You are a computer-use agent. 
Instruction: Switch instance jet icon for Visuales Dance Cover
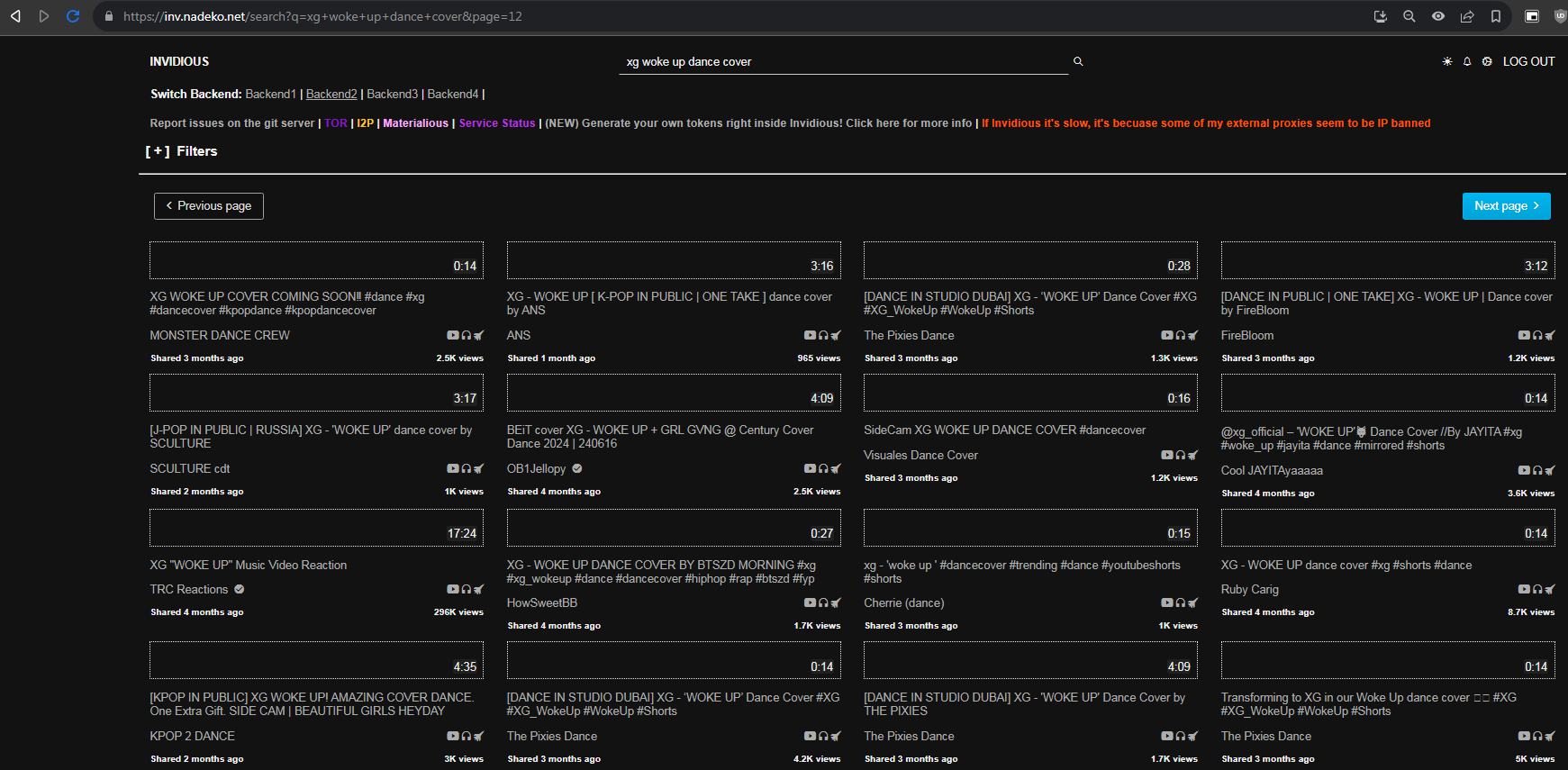pyautogui.click(x=1192, y=455)
